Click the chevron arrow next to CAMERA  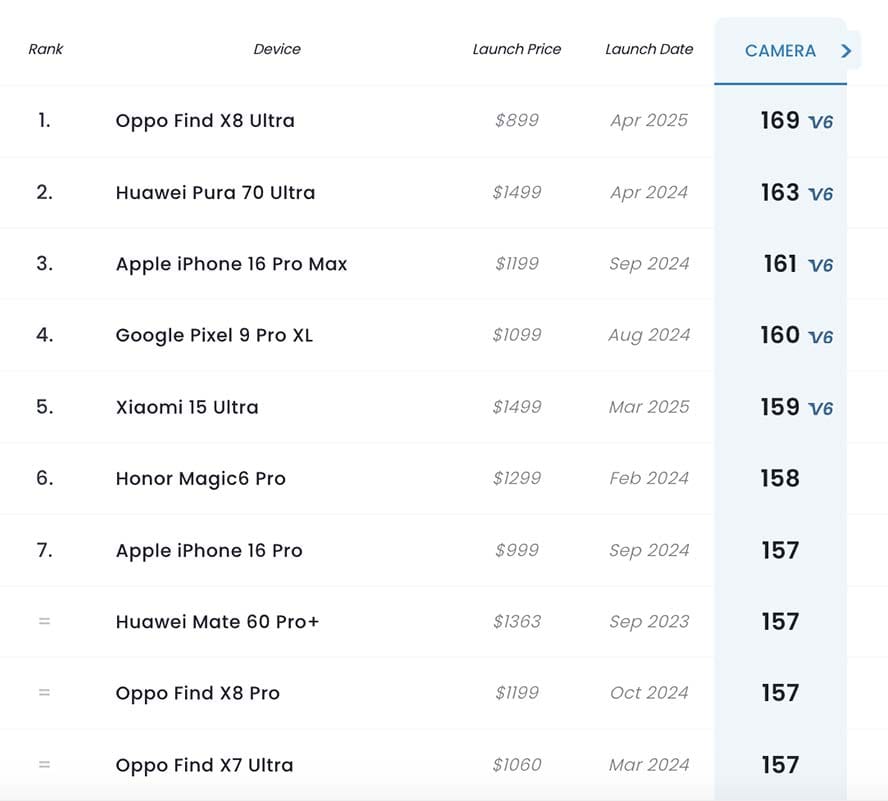coord(846,51)
